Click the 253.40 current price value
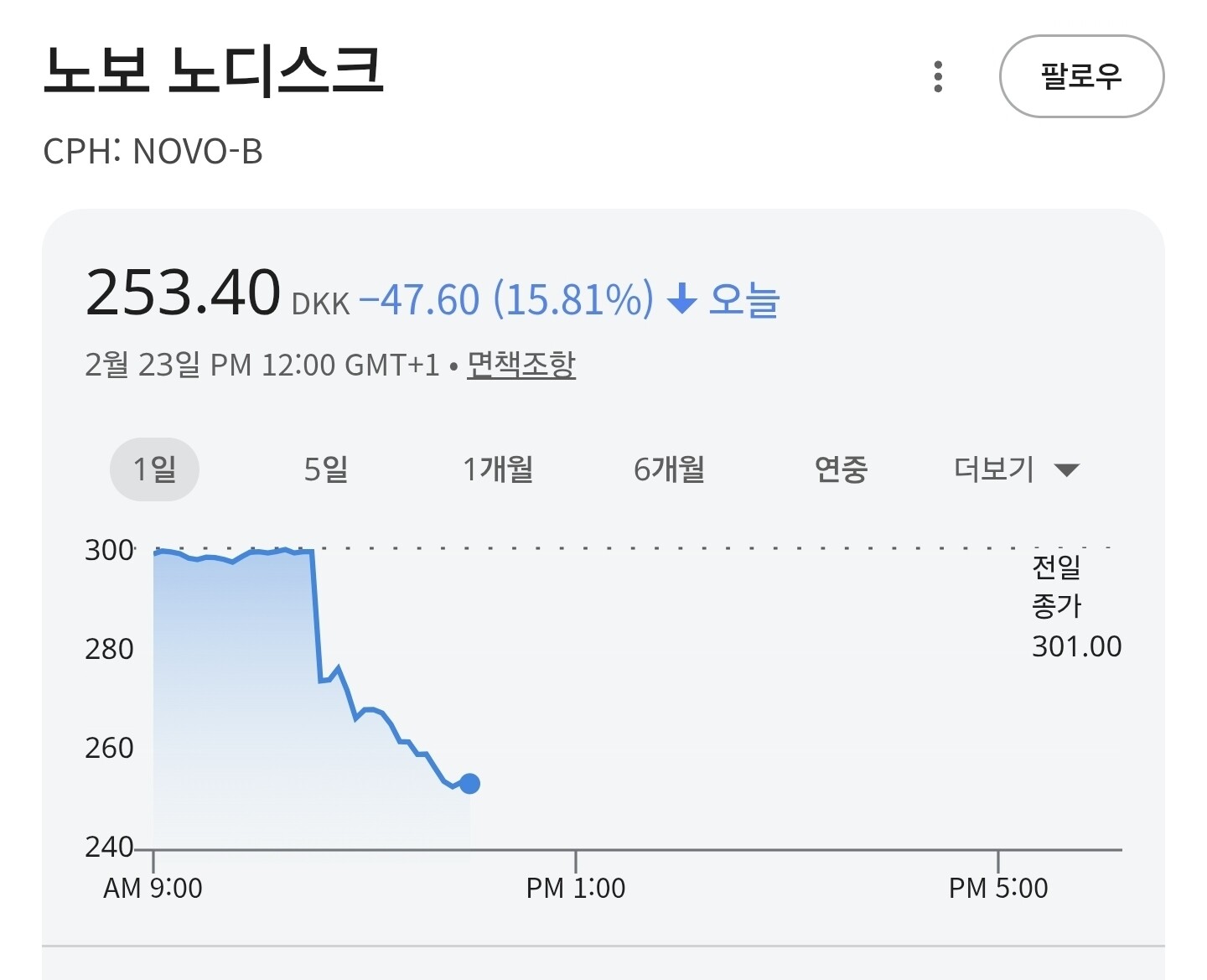This screenshot has height=980, width=1207. [x=183, y=293]
